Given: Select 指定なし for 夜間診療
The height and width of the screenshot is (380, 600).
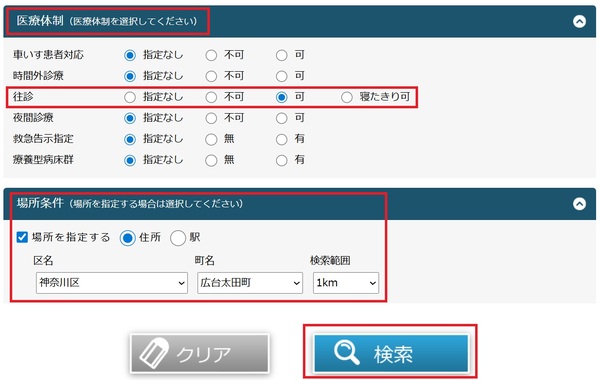Looking at the screenshot, I should pyautogui.click(x=130, y=118).
